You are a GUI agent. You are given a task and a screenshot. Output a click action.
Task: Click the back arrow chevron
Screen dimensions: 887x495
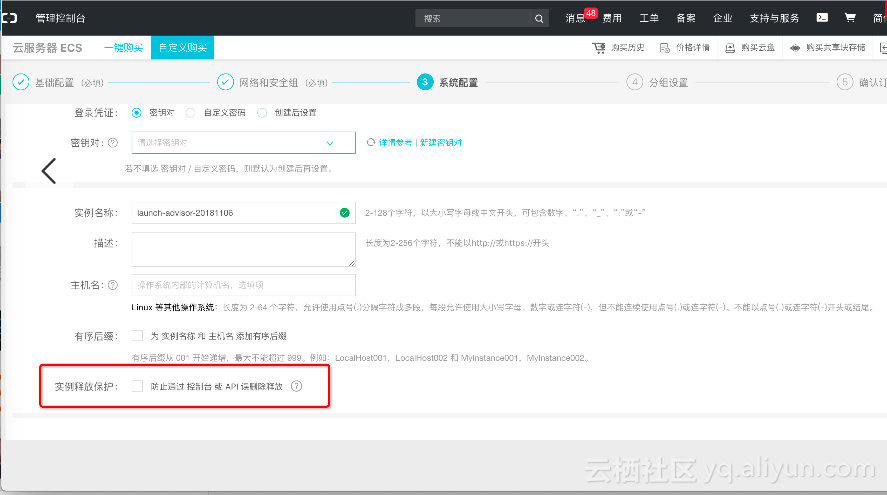click(49, 171)
